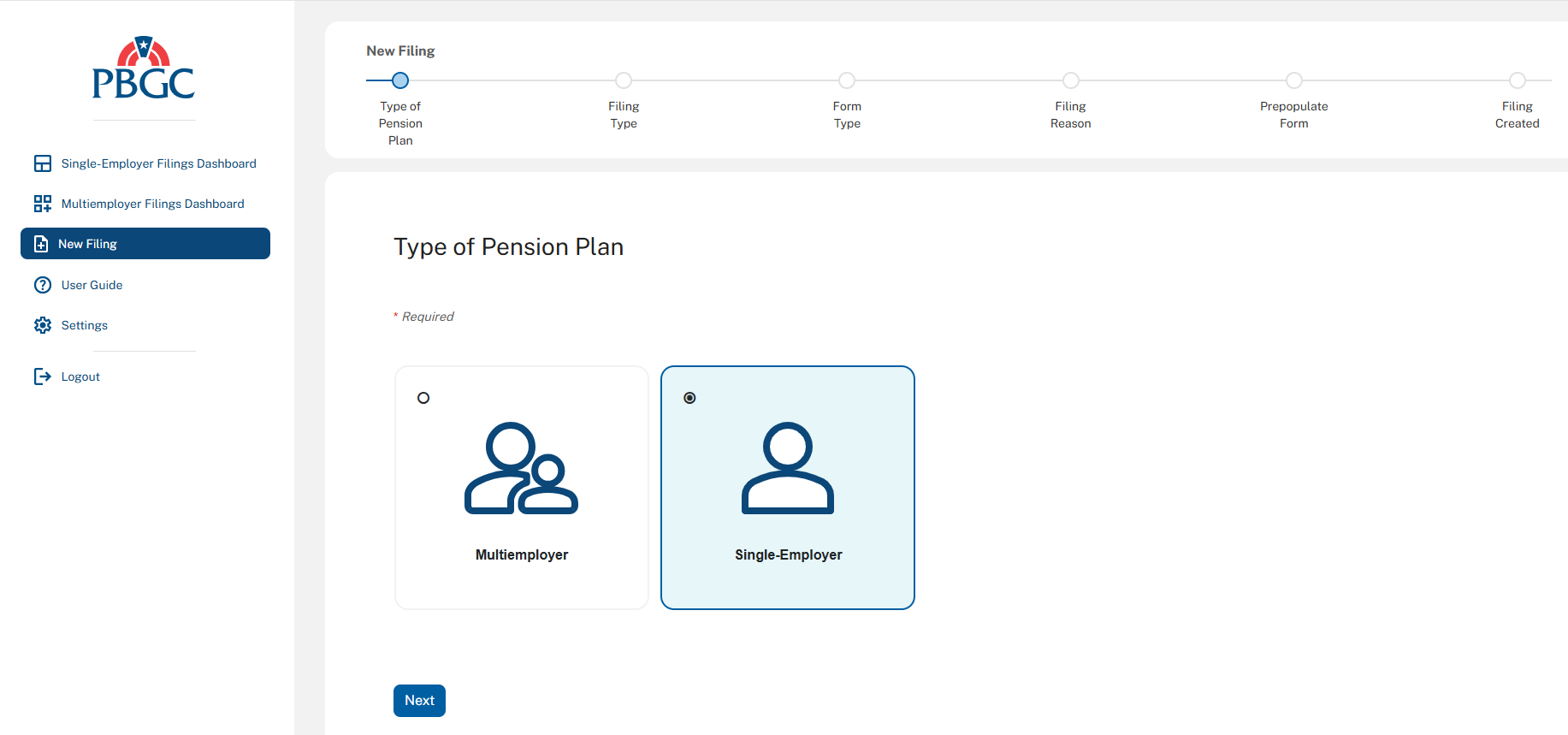Click the Type of Pension Plan step marker
Viewport: 1568px width, 735px height.
(400, 80)
